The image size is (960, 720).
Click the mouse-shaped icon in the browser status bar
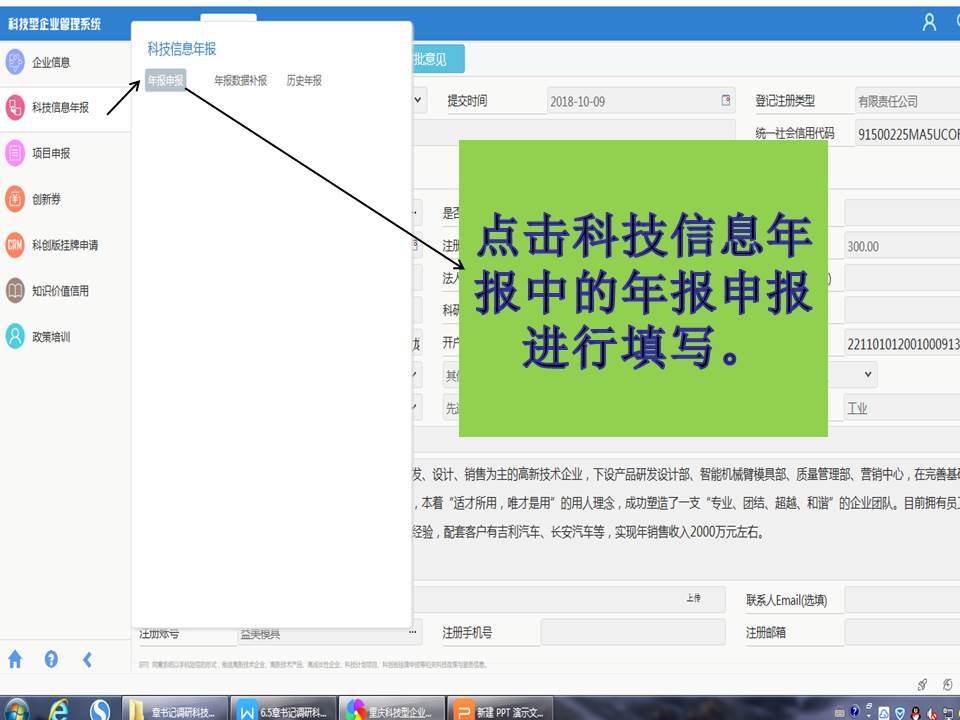point(948,684)
